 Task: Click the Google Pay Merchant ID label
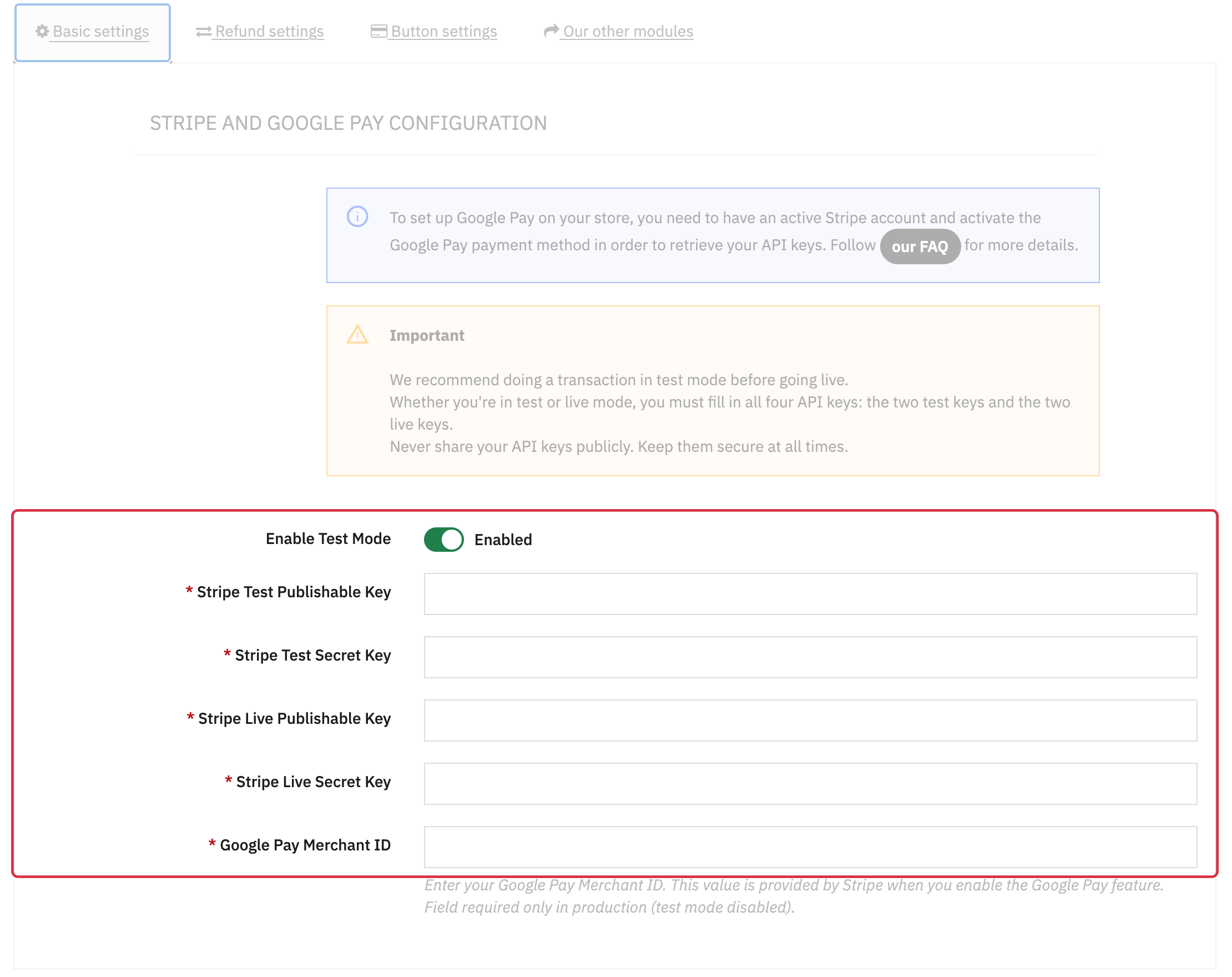pos(305,845)
